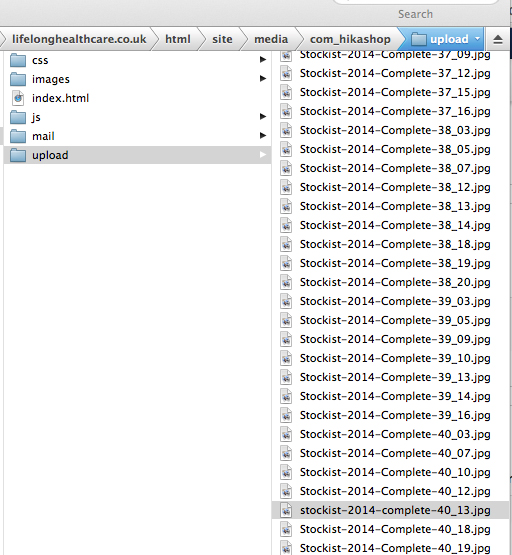Select the js folder name

coord(36,118)
